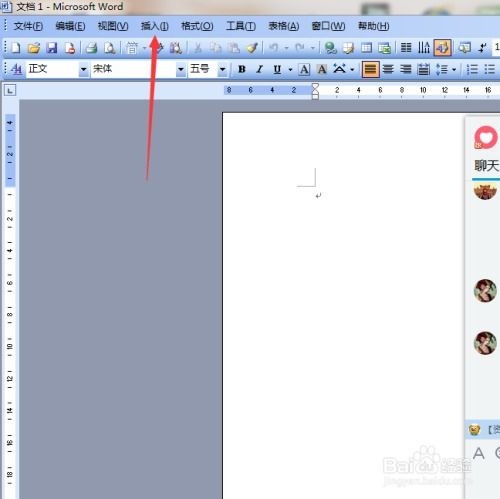Toggle Bold formatting
The width and height of the screenshot is (500, 499).
pos(242,69)
